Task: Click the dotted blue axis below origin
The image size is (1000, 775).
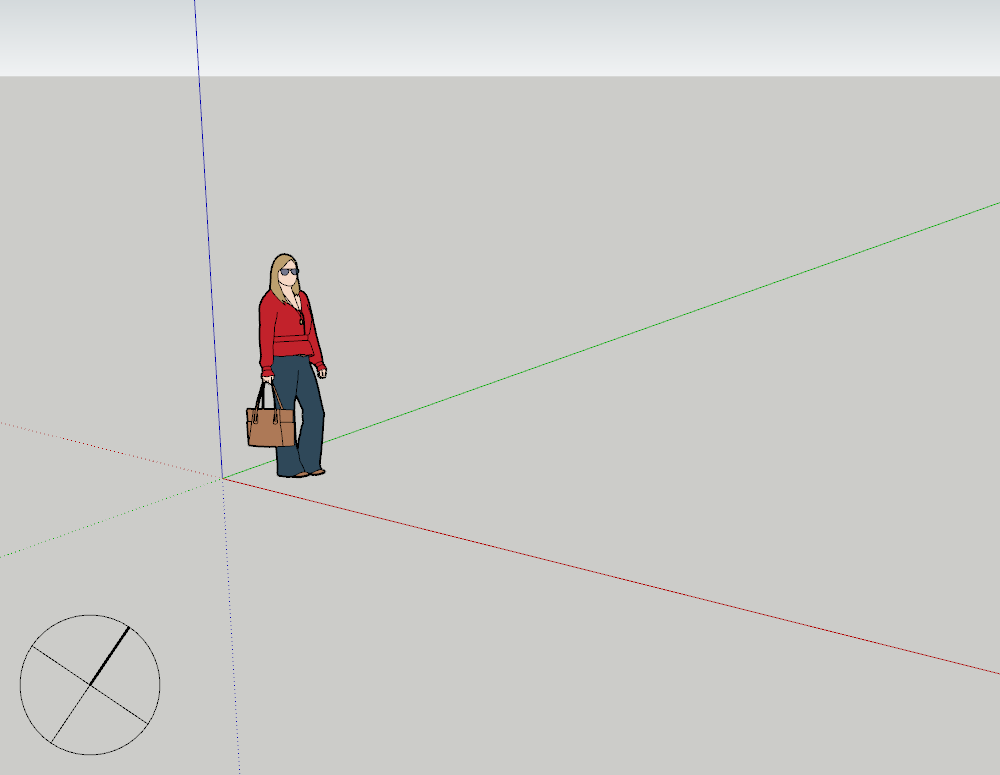Action: coord(231,640)
